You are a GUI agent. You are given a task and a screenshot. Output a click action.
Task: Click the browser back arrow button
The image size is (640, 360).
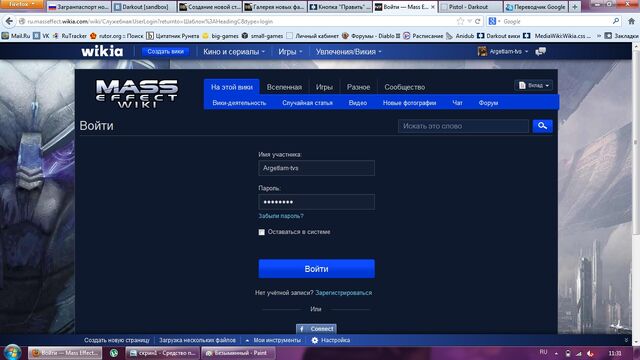pos(9,21)
